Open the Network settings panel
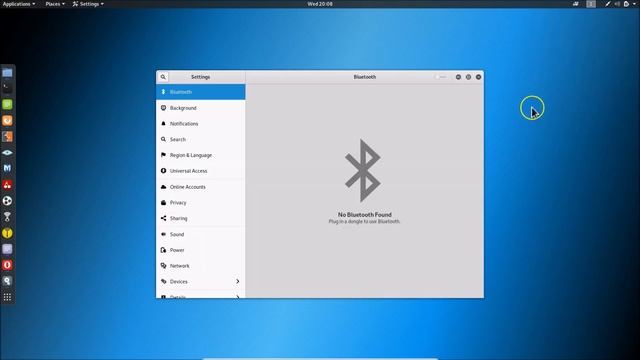640x360 pixels. (x=200, y=266)
